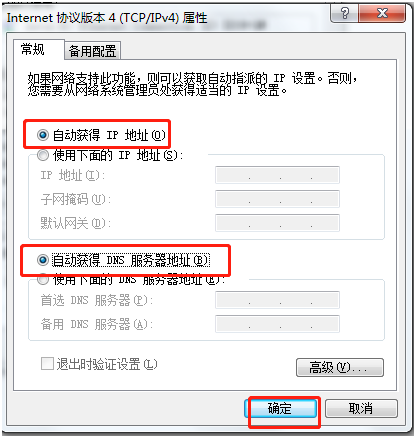Open 高级 advanced settings

[340, 368]
